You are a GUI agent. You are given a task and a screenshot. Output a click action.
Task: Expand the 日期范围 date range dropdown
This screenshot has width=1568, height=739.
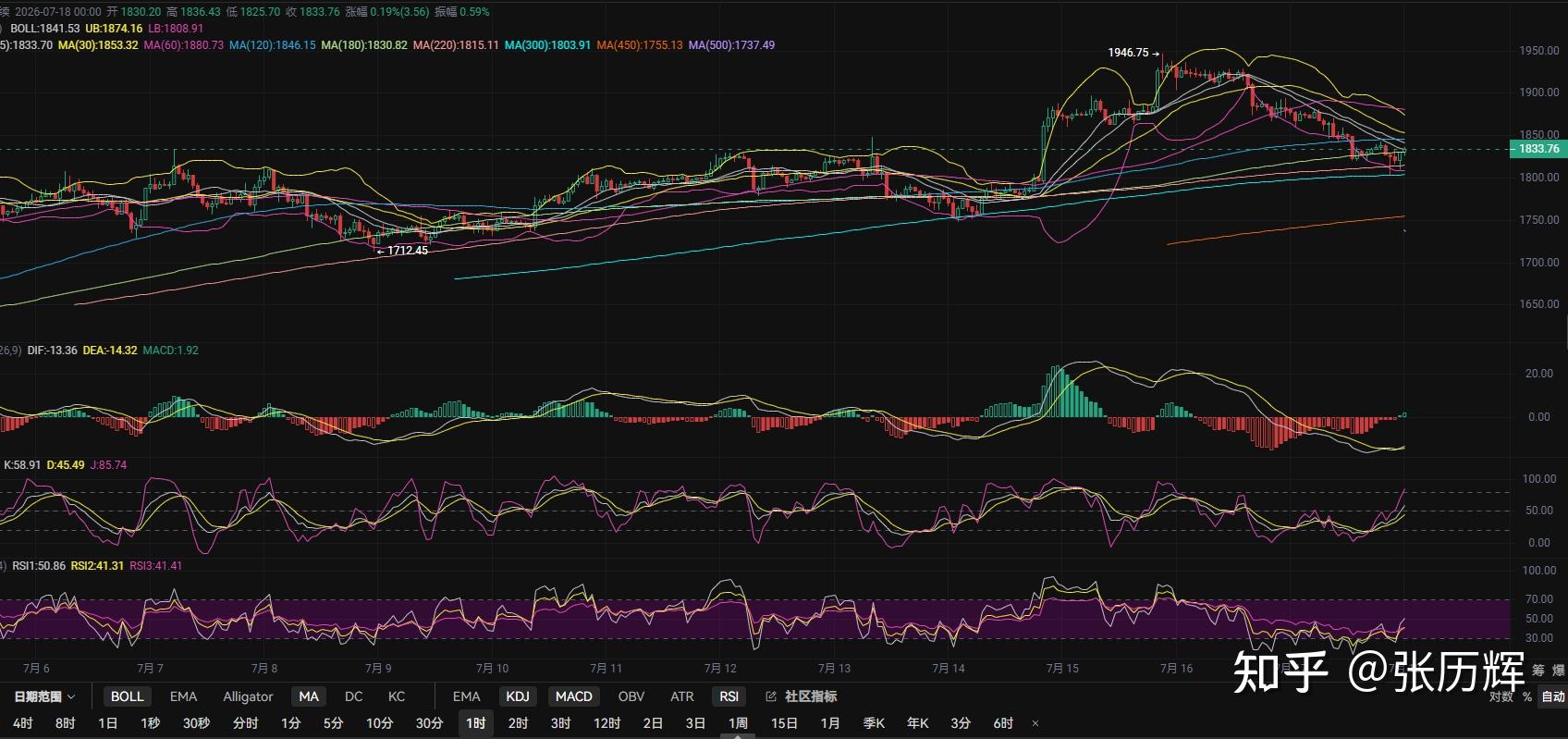point(44,696)
